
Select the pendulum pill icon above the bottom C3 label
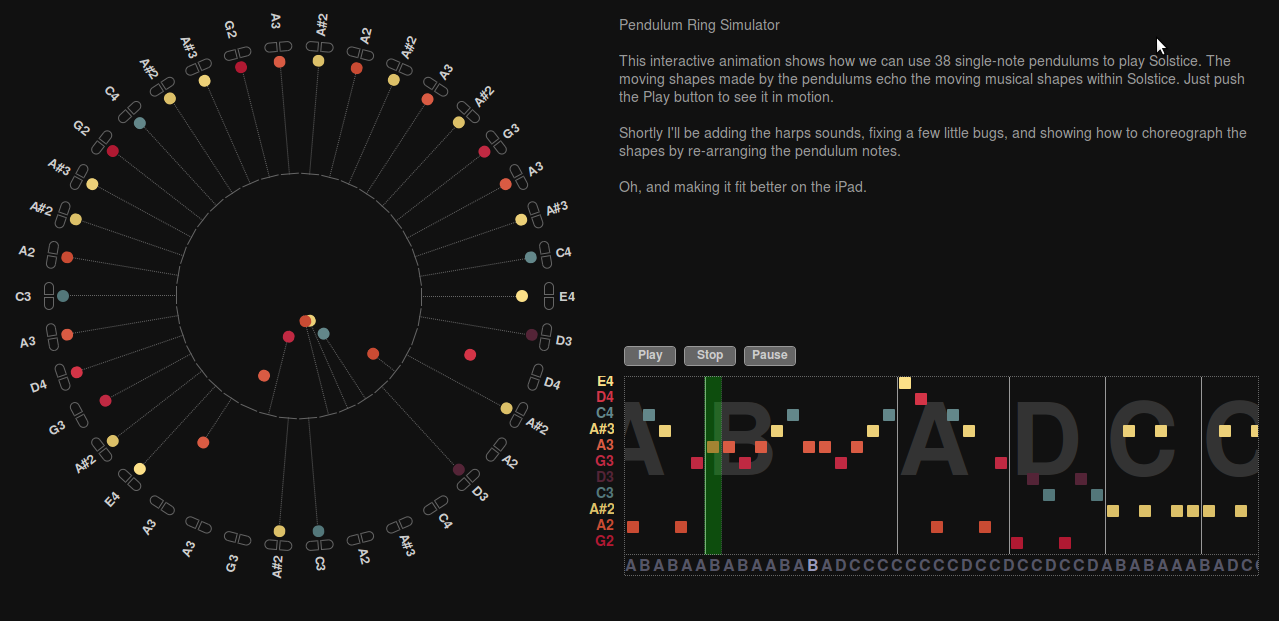[319, 545]
